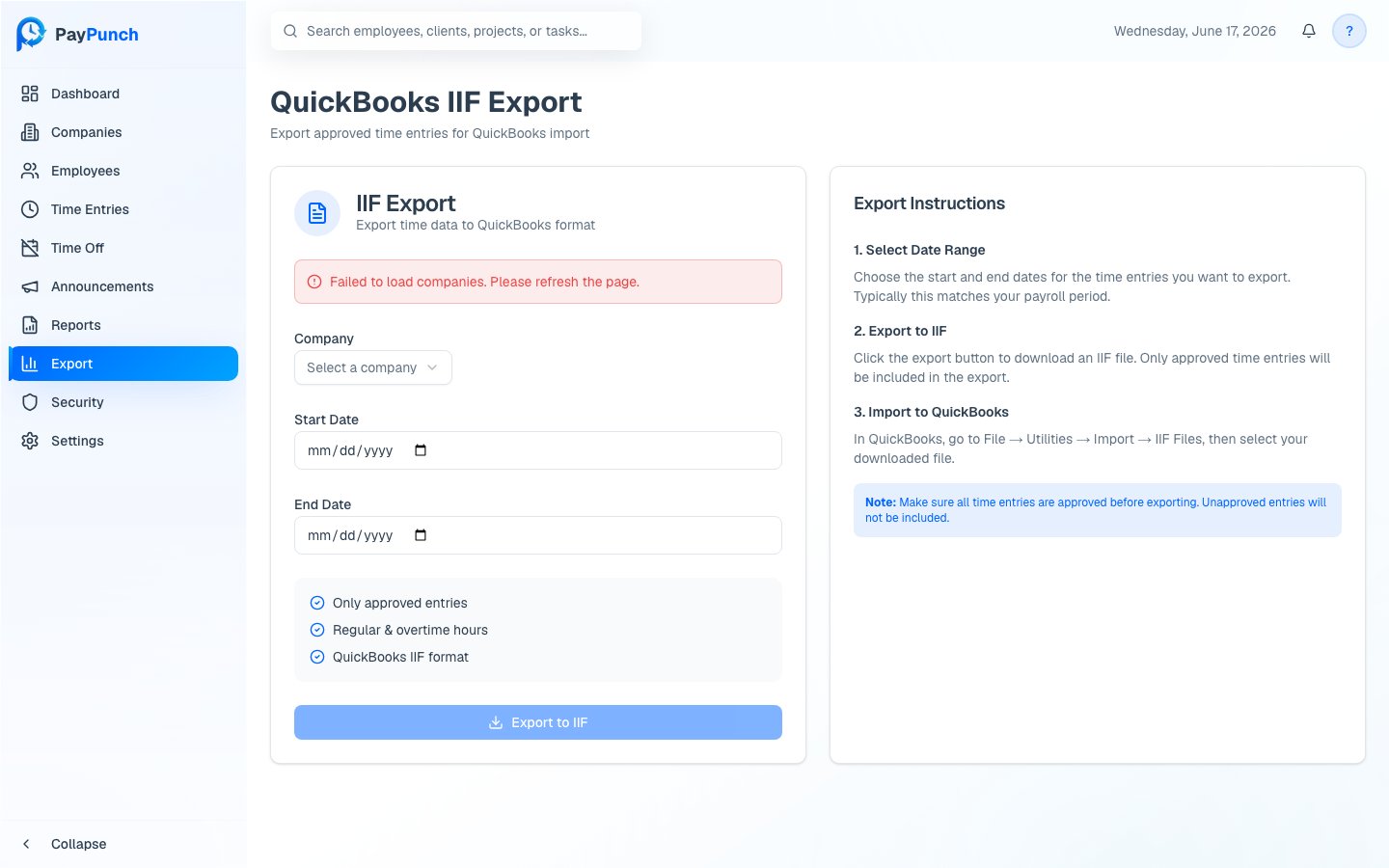Click the Time Off calendar icon
The height and width of the screenshot is (868, 1389).
[30, 248]
